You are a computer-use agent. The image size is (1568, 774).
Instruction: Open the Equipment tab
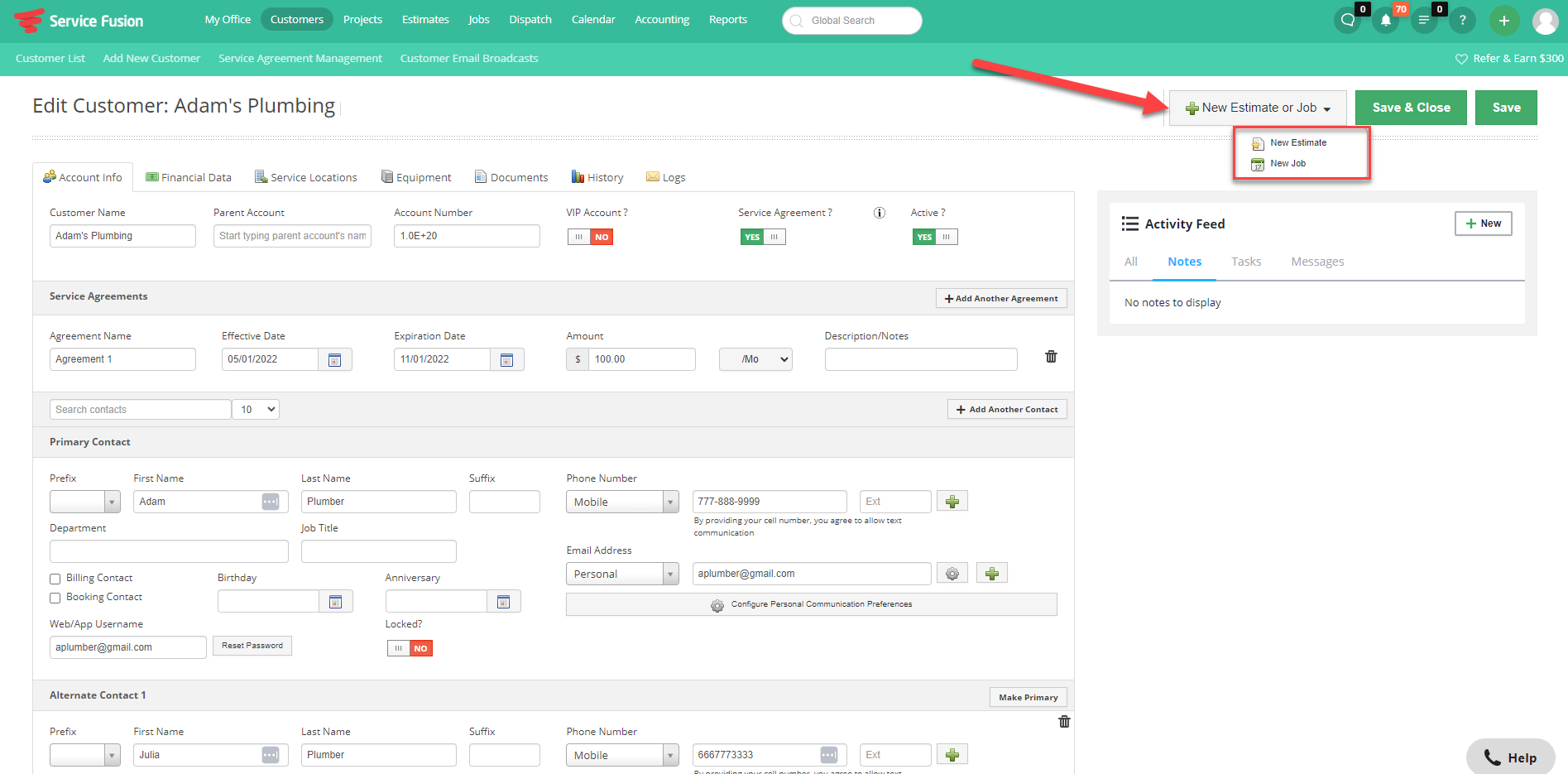[416, 177]
